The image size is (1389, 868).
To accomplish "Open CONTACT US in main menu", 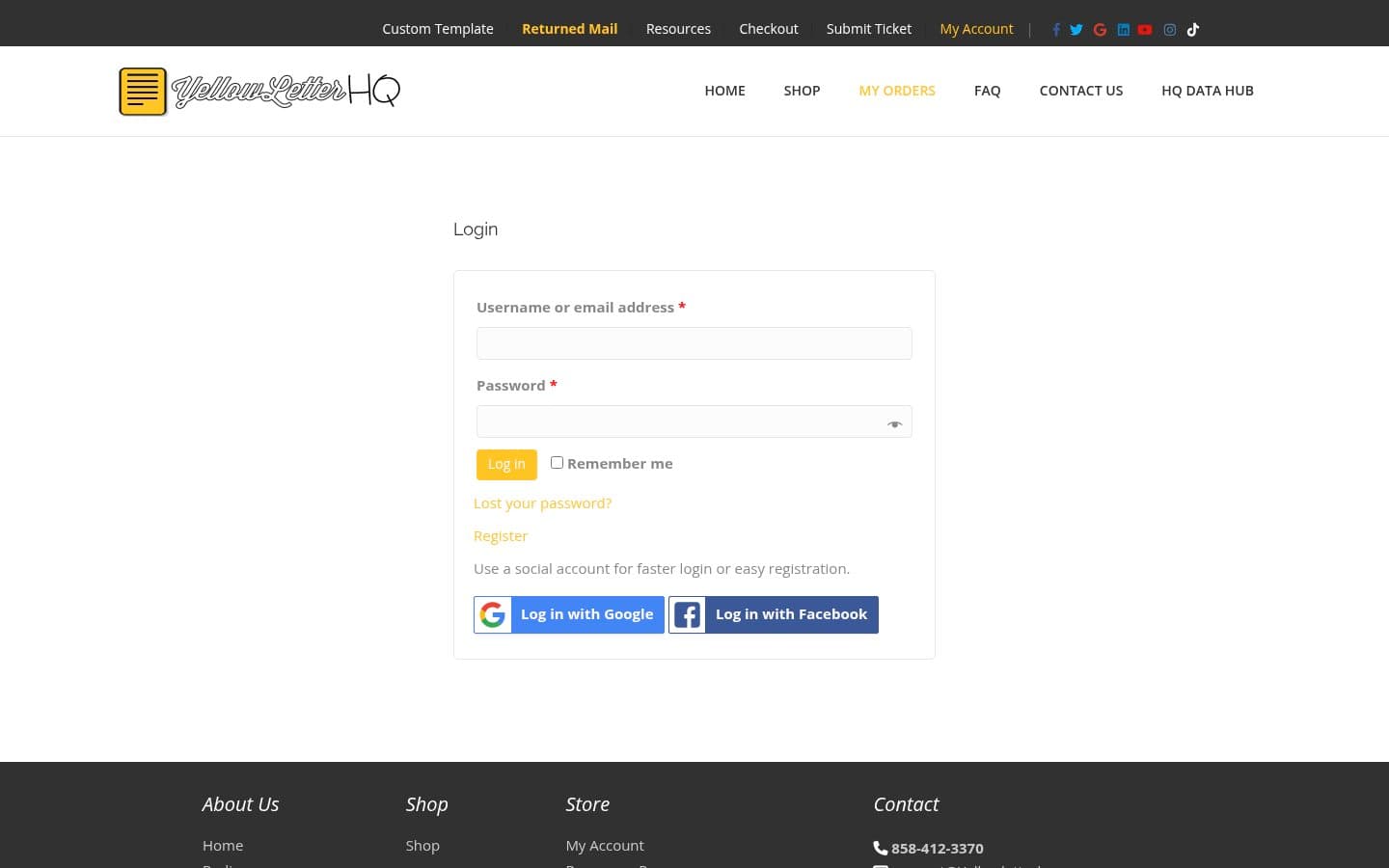I will [x=1081, y=91].
